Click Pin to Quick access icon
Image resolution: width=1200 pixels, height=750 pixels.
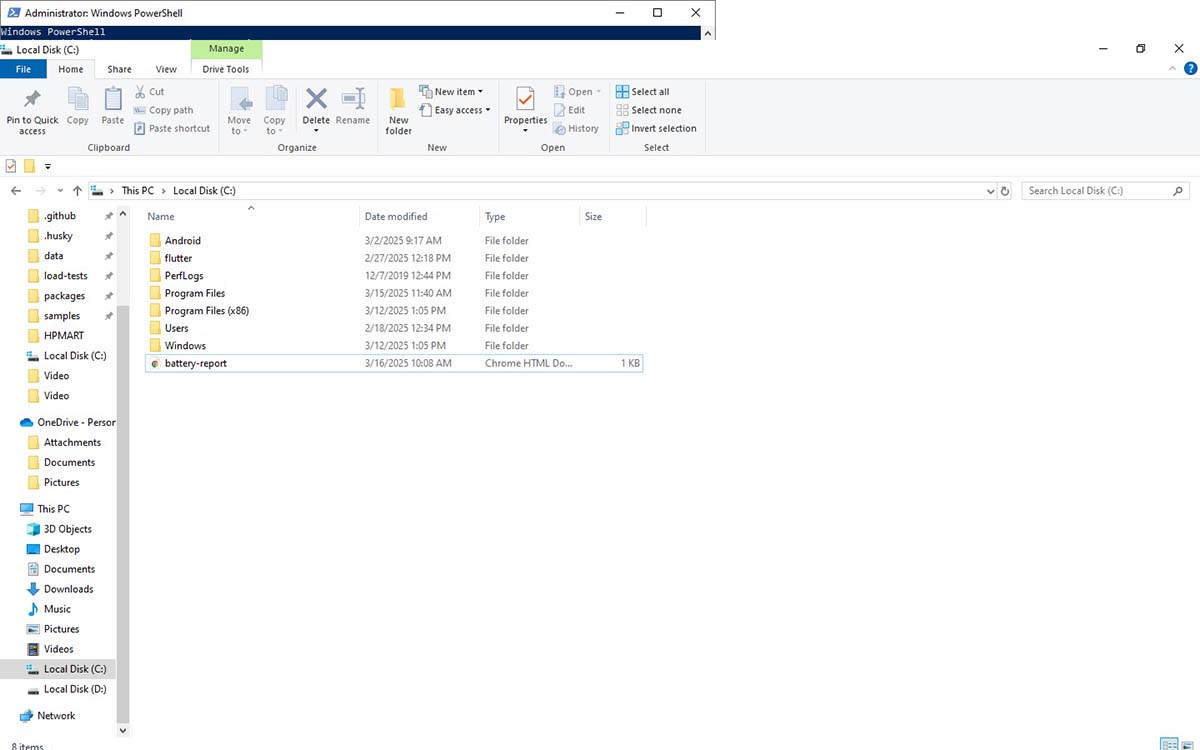click(x=32, y=100)
